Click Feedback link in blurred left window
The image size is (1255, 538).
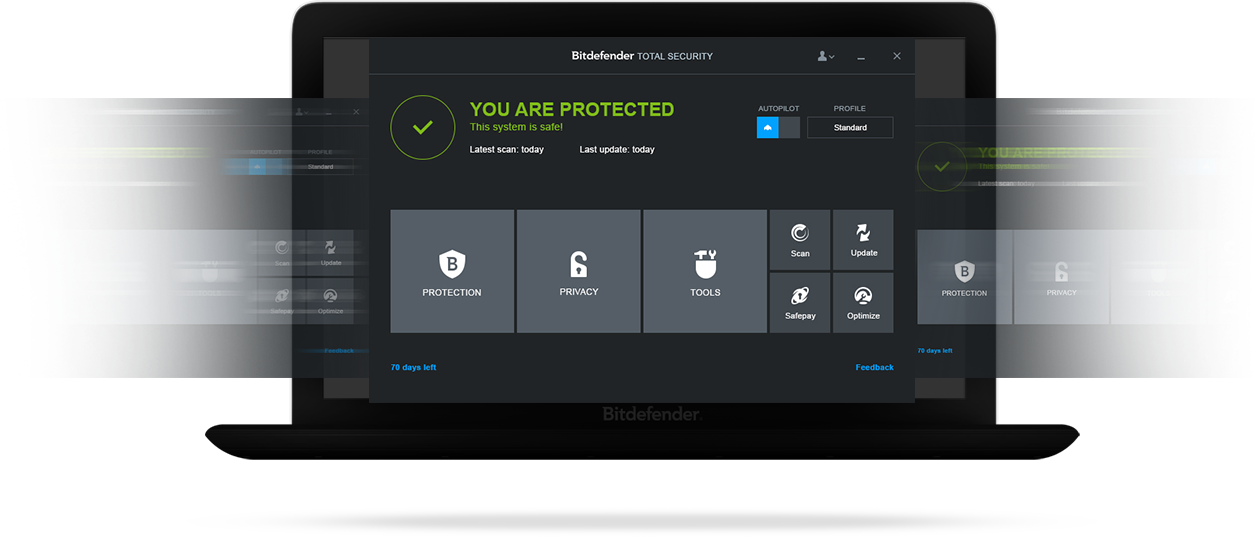(x=339, y=350)
